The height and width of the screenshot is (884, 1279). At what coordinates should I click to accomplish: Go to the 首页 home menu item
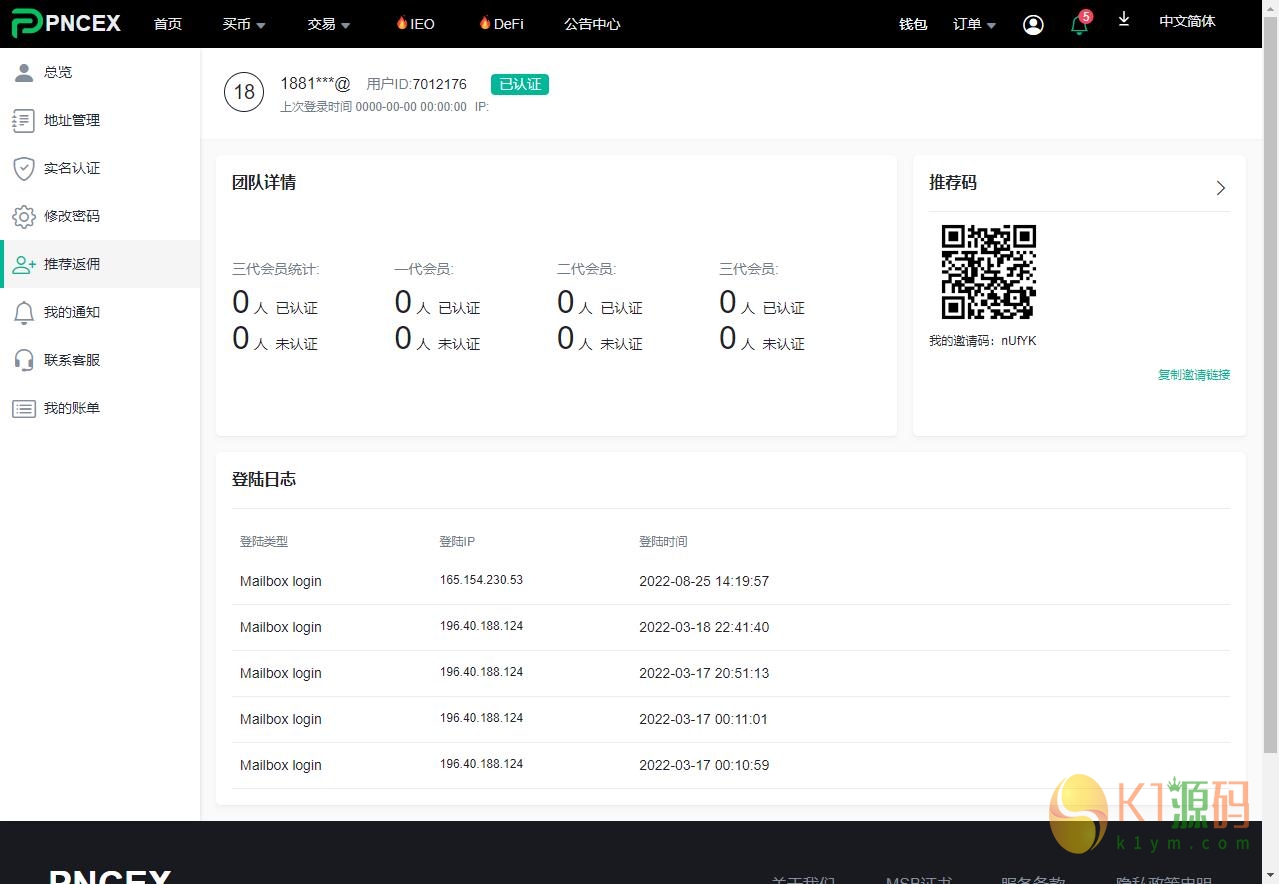[168, 24]
